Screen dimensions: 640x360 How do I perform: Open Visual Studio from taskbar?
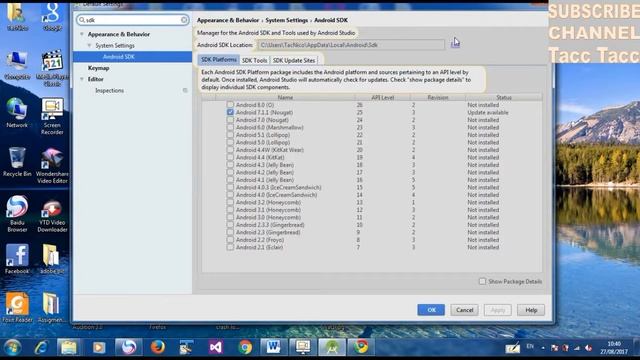point(216,347)
